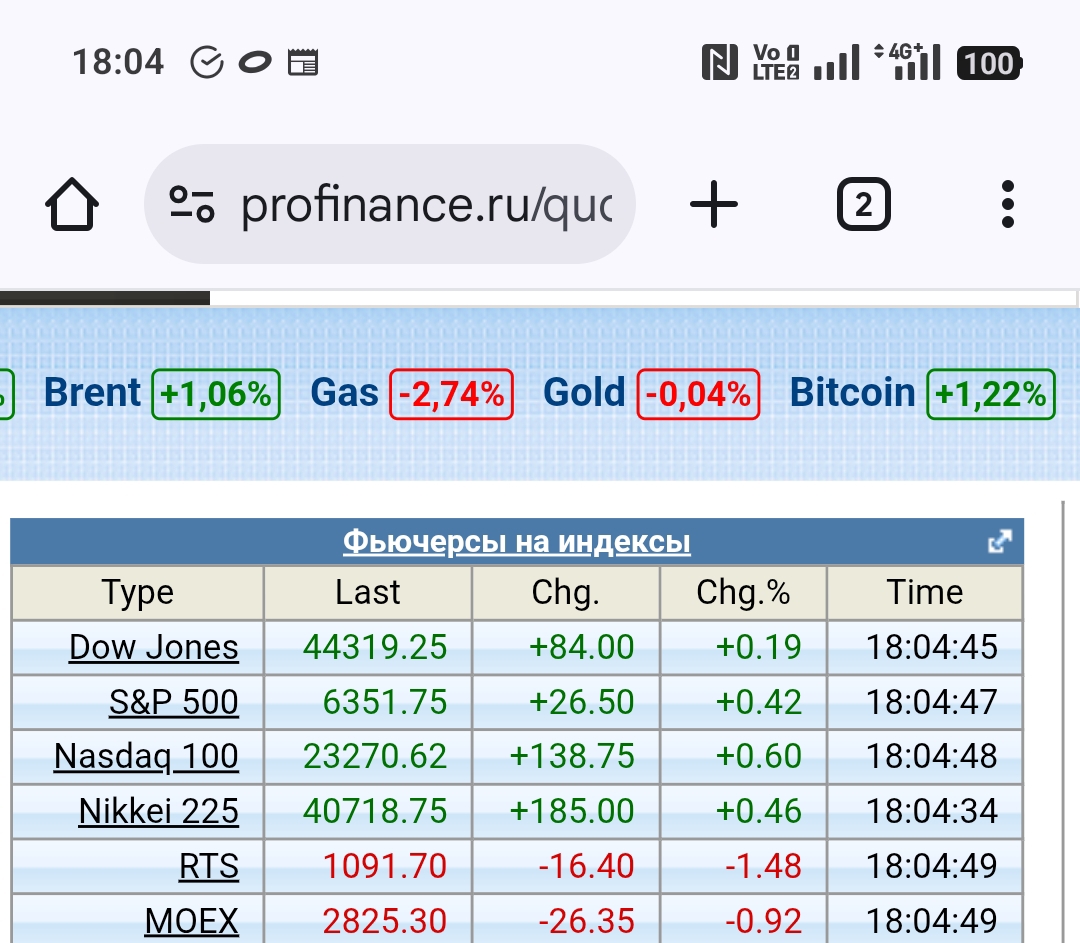Viewport: 1080px width, 943px height.
Task: Tap the Bitcoin +1,22% ticker item
Action: tap(921, 393)
